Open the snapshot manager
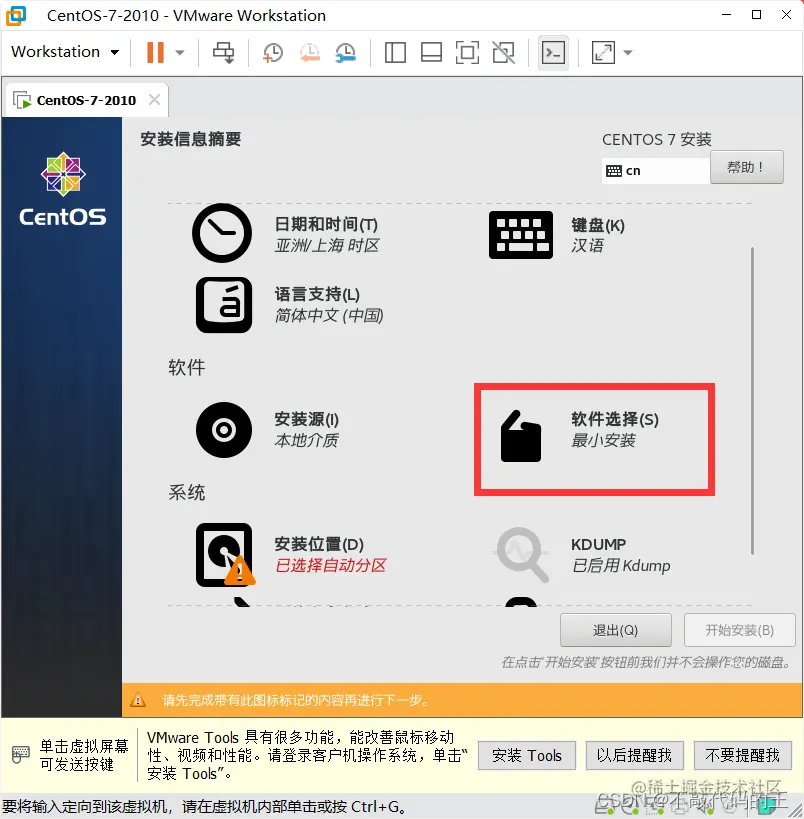Screen dimensions: 804x819 [345, 52]
